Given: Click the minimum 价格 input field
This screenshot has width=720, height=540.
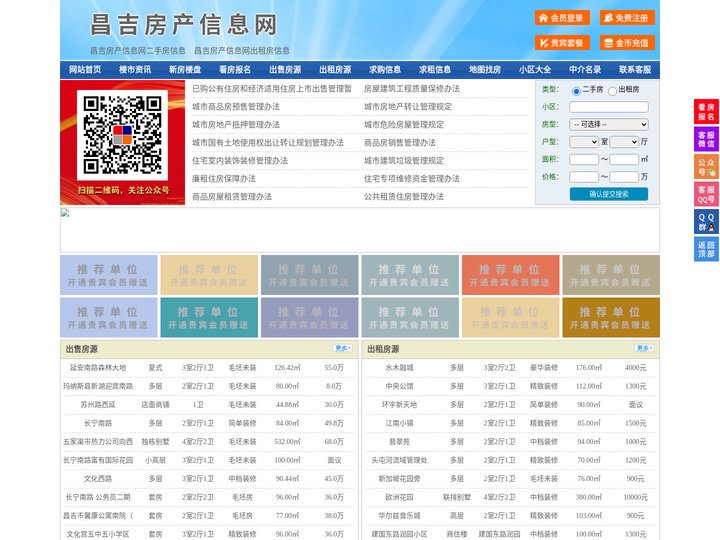Looking at the screenshot, I should coord(584,177).
